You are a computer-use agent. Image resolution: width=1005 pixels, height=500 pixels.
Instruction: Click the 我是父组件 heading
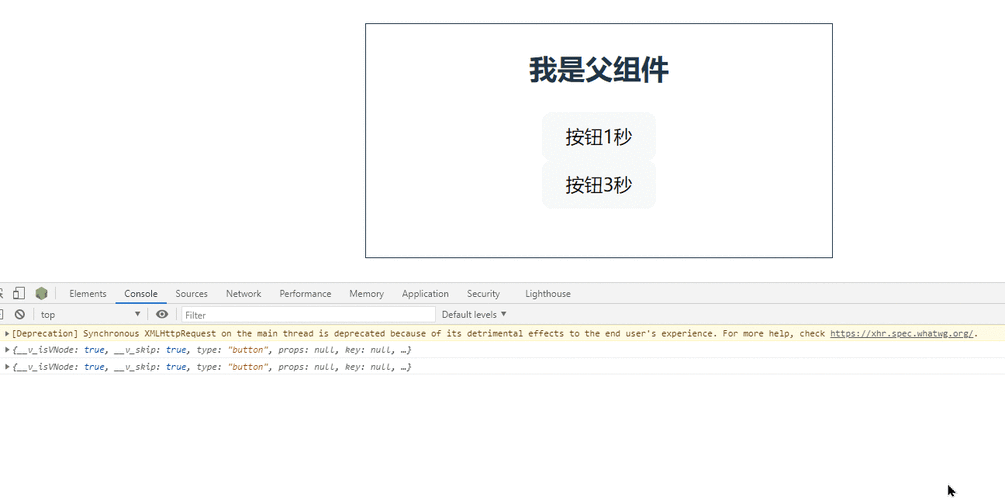(599, 70)
